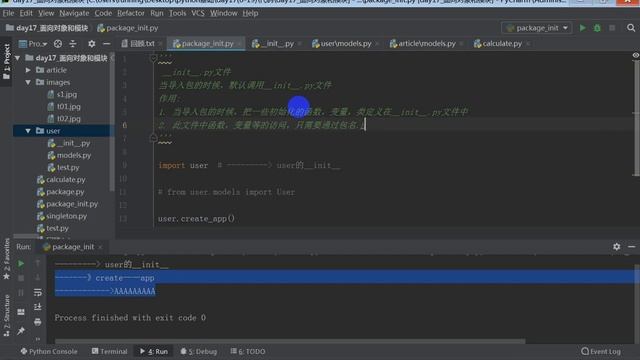Select t02.jpg in project tree
This screenshot has height=360, width=640.
click(69, 119)
